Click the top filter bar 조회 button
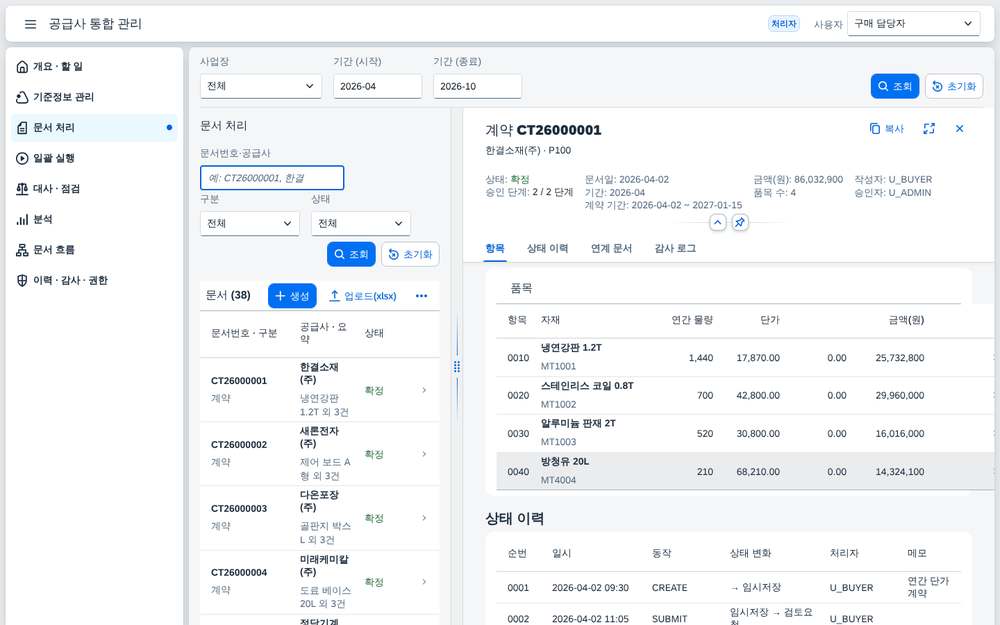The image size is (1000, 625). click(895, 86)
